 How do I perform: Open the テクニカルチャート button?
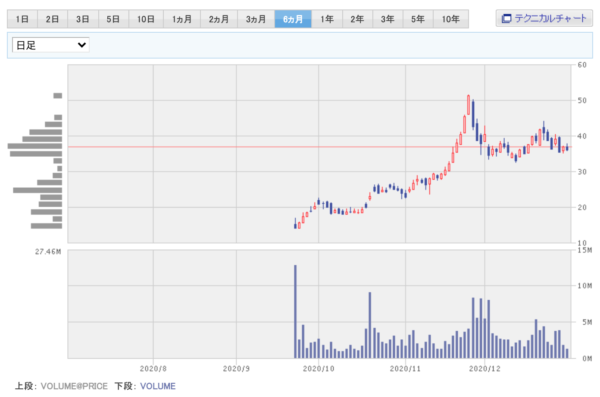[544, 18]
